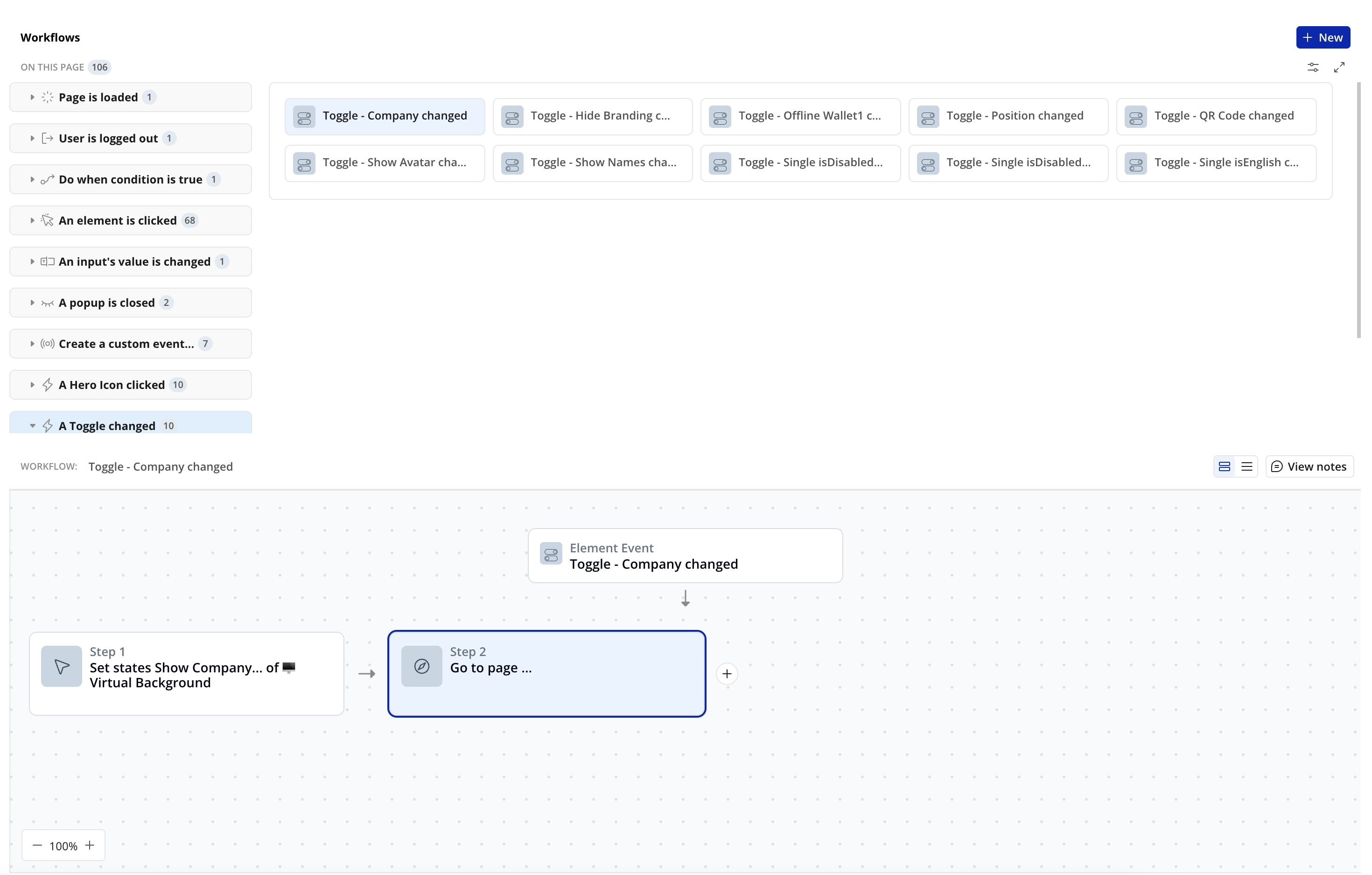This screenshot has height=875, width=1372.
Task: Click the New workflow button
Action: (x=1323, y=37)
